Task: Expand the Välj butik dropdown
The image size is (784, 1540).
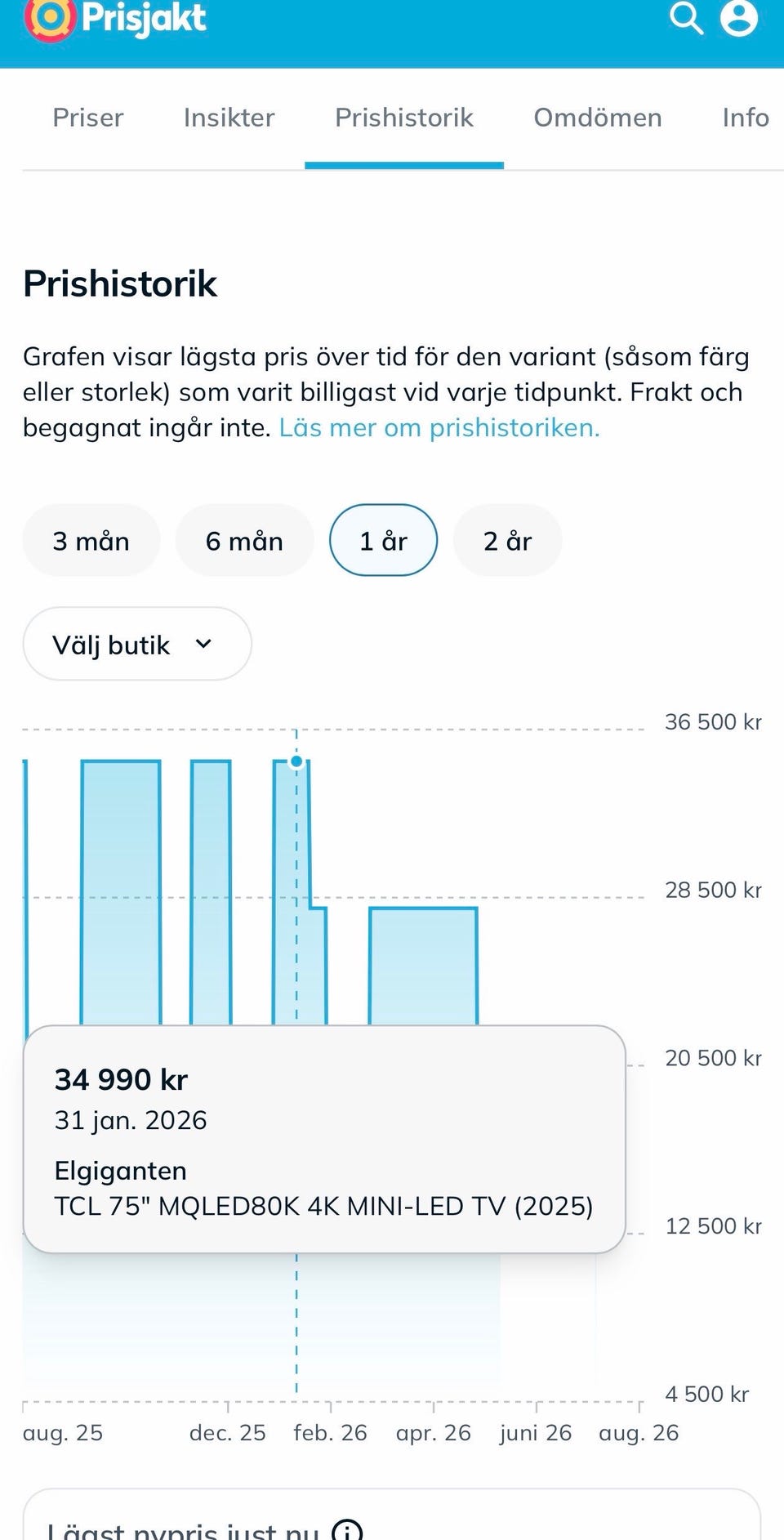Action: [x=137, y=644]
